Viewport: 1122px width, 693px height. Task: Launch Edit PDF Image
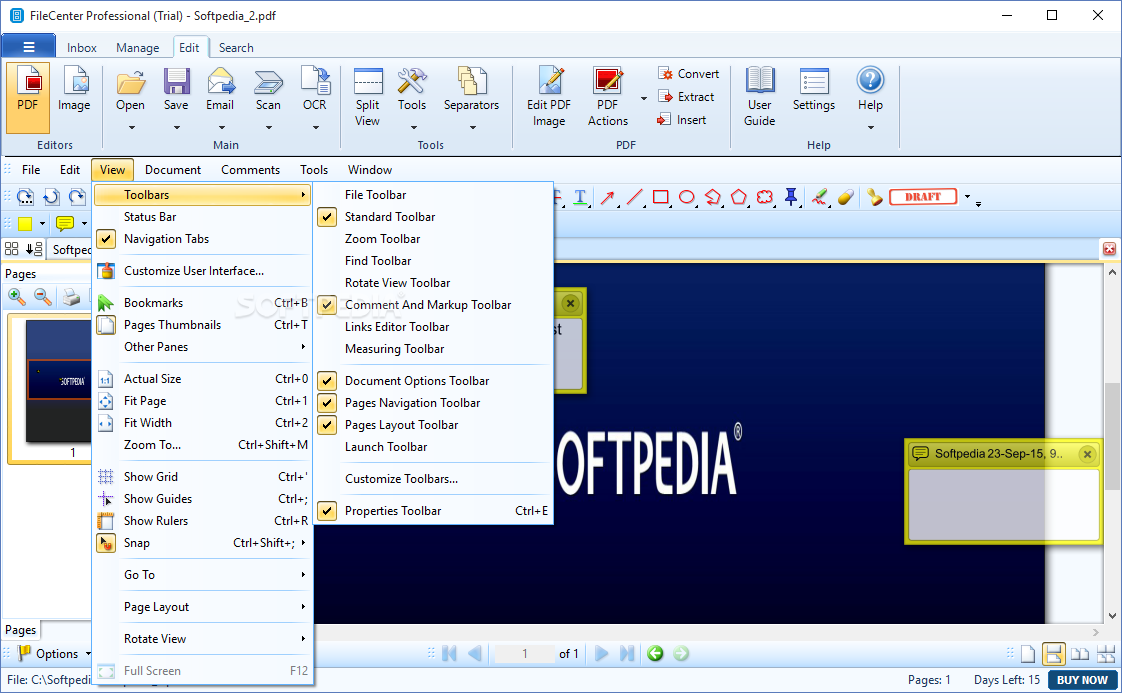point(549,97)
